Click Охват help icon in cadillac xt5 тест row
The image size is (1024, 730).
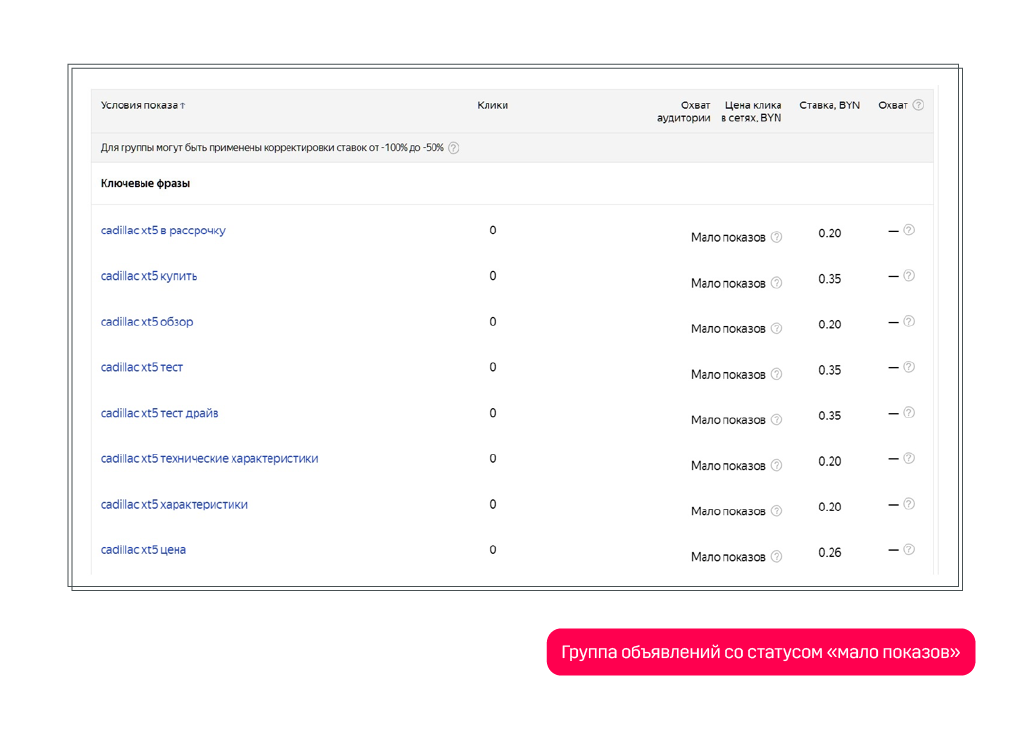click(x=909, y=367)
